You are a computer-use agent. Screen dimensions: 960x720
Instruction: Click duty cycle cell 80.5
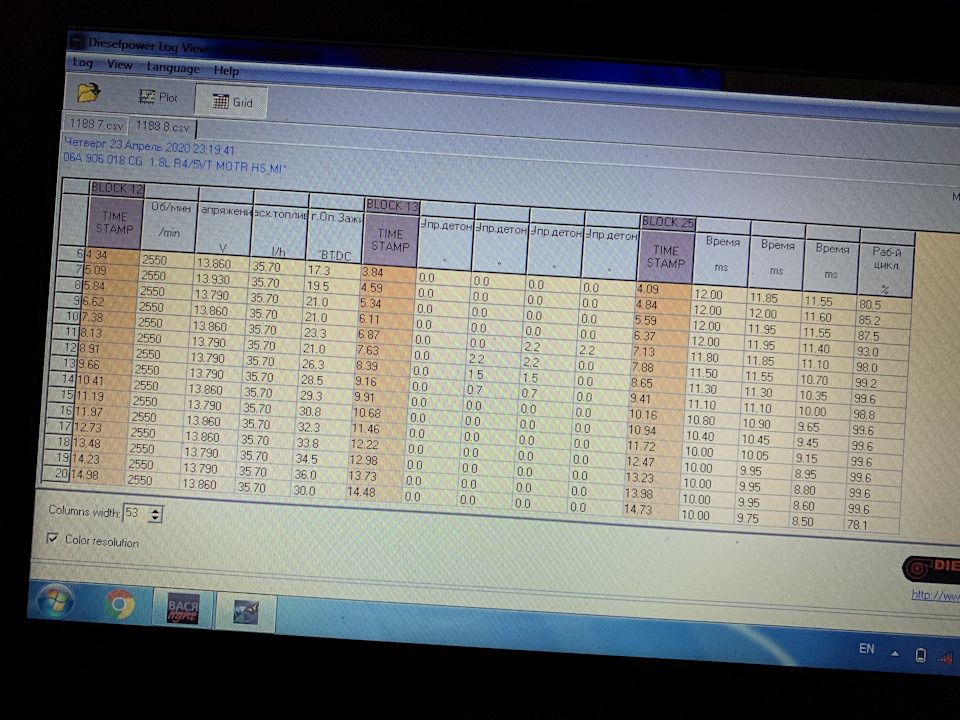click(883, 304)
